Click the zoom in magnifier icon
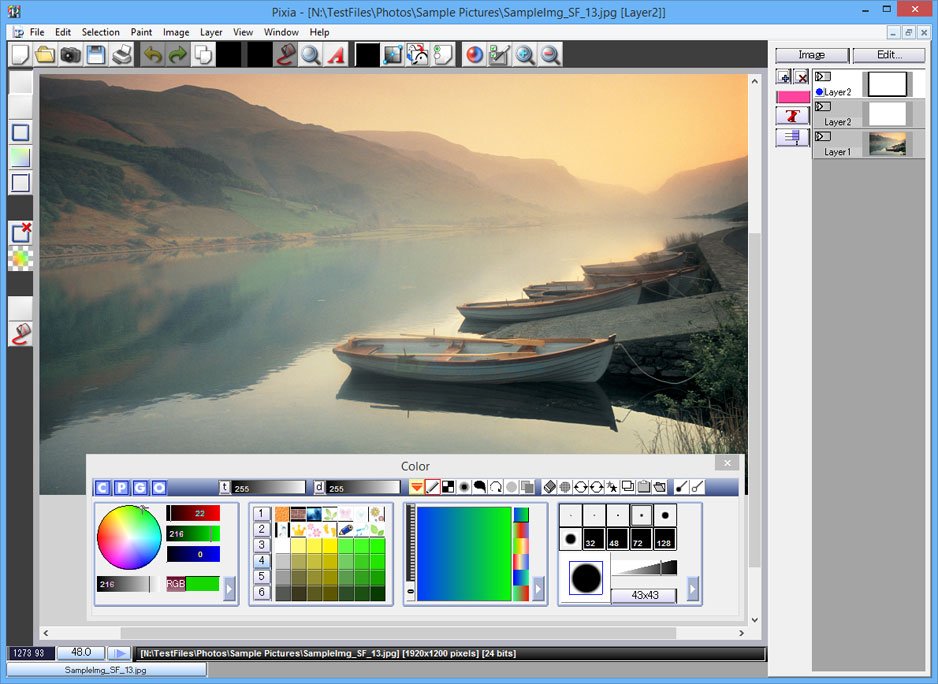Image resolution: width=938 pixels, height=684 pixels. [x=524, y=55]
